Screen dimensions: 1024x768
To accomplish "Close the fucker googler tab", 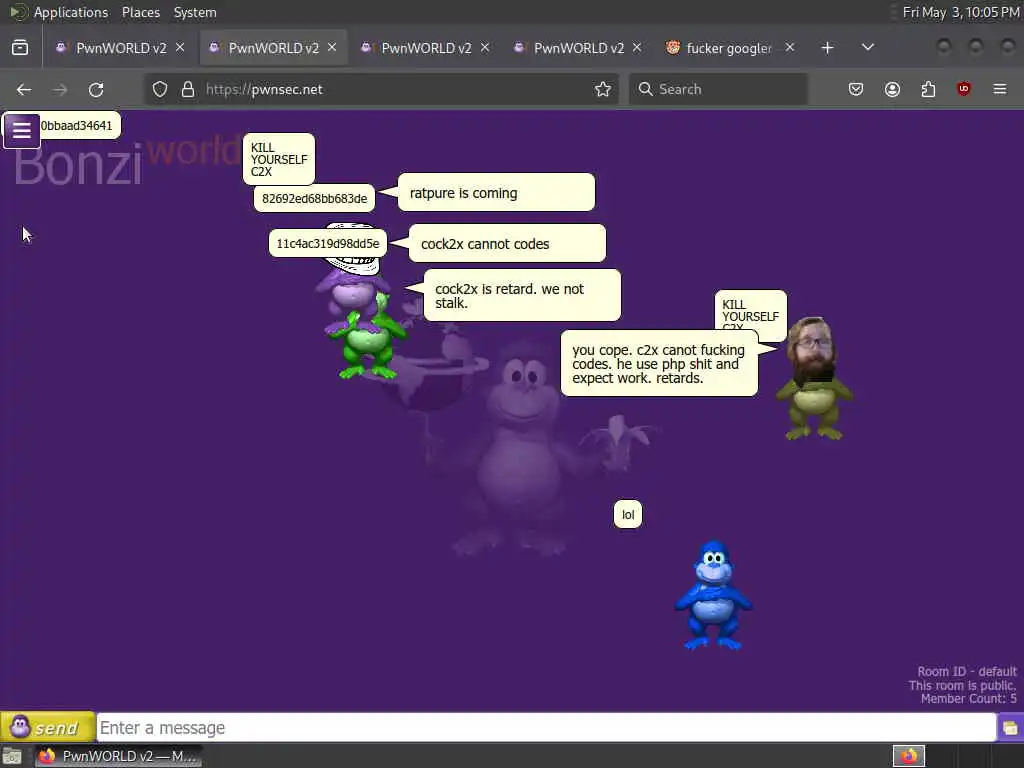I will pyautogui.click(x=790, y=48).
